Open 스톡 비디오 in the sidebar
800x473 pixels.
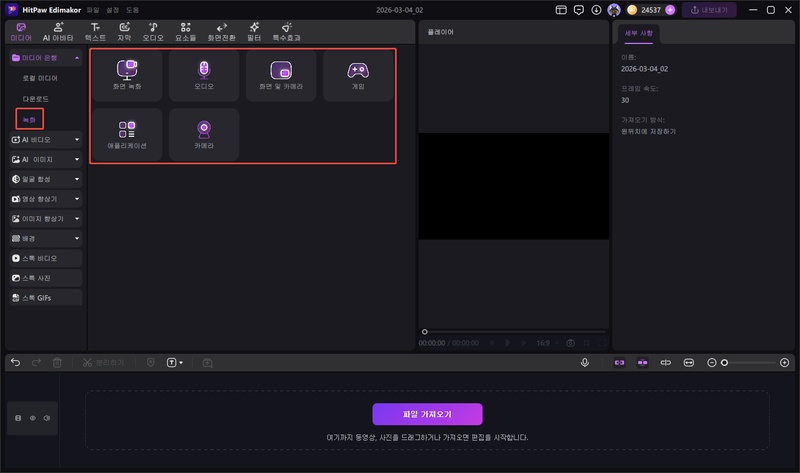point(46,258)
